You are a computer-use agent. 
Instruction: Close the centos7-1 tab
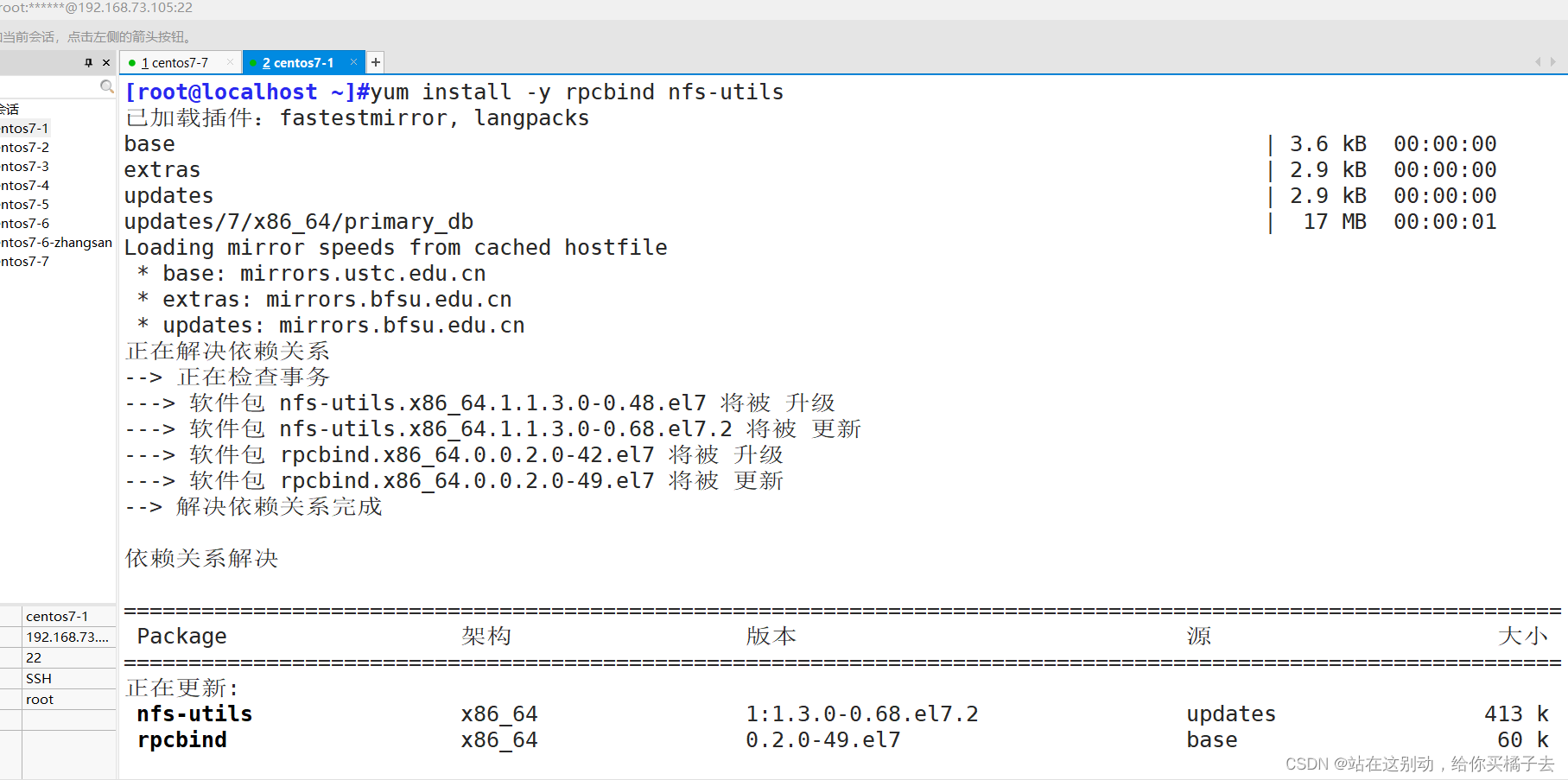tap(353, 62)
